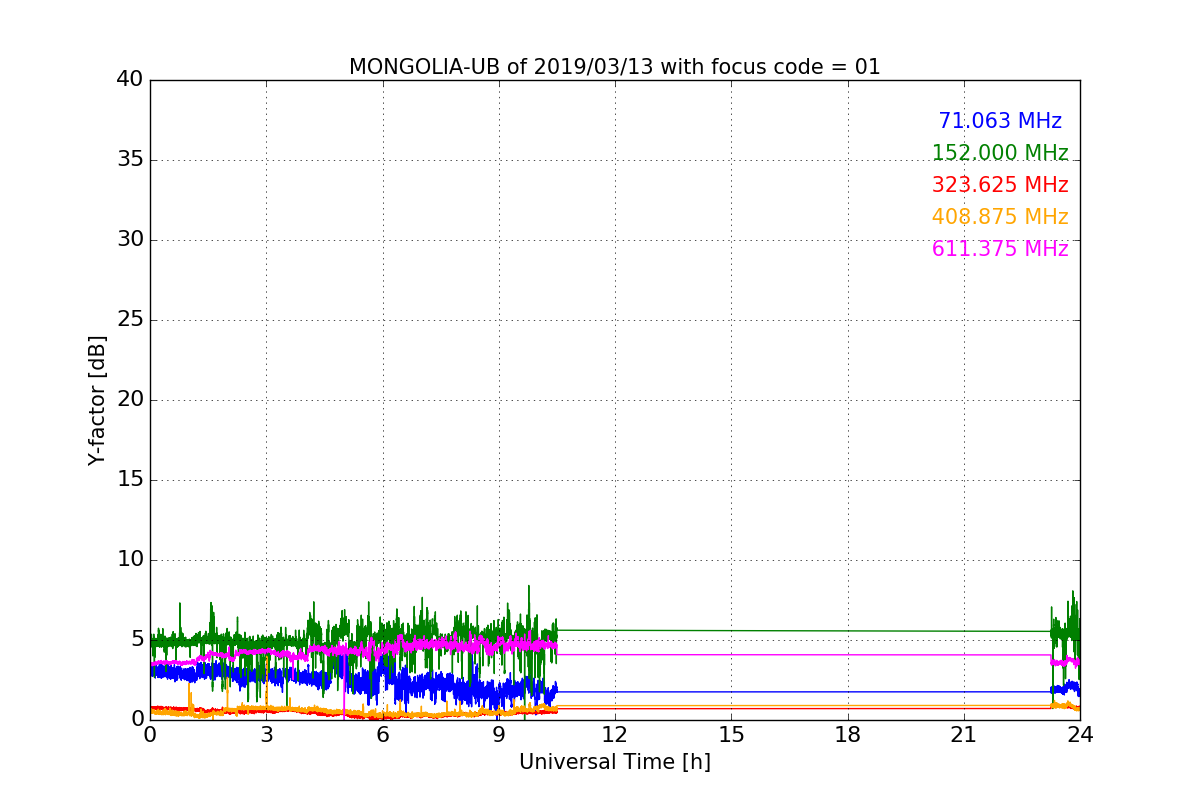Click the x-axis tick value 21
This screenshot has width=1200, height=800.
[x=963, y=735]
